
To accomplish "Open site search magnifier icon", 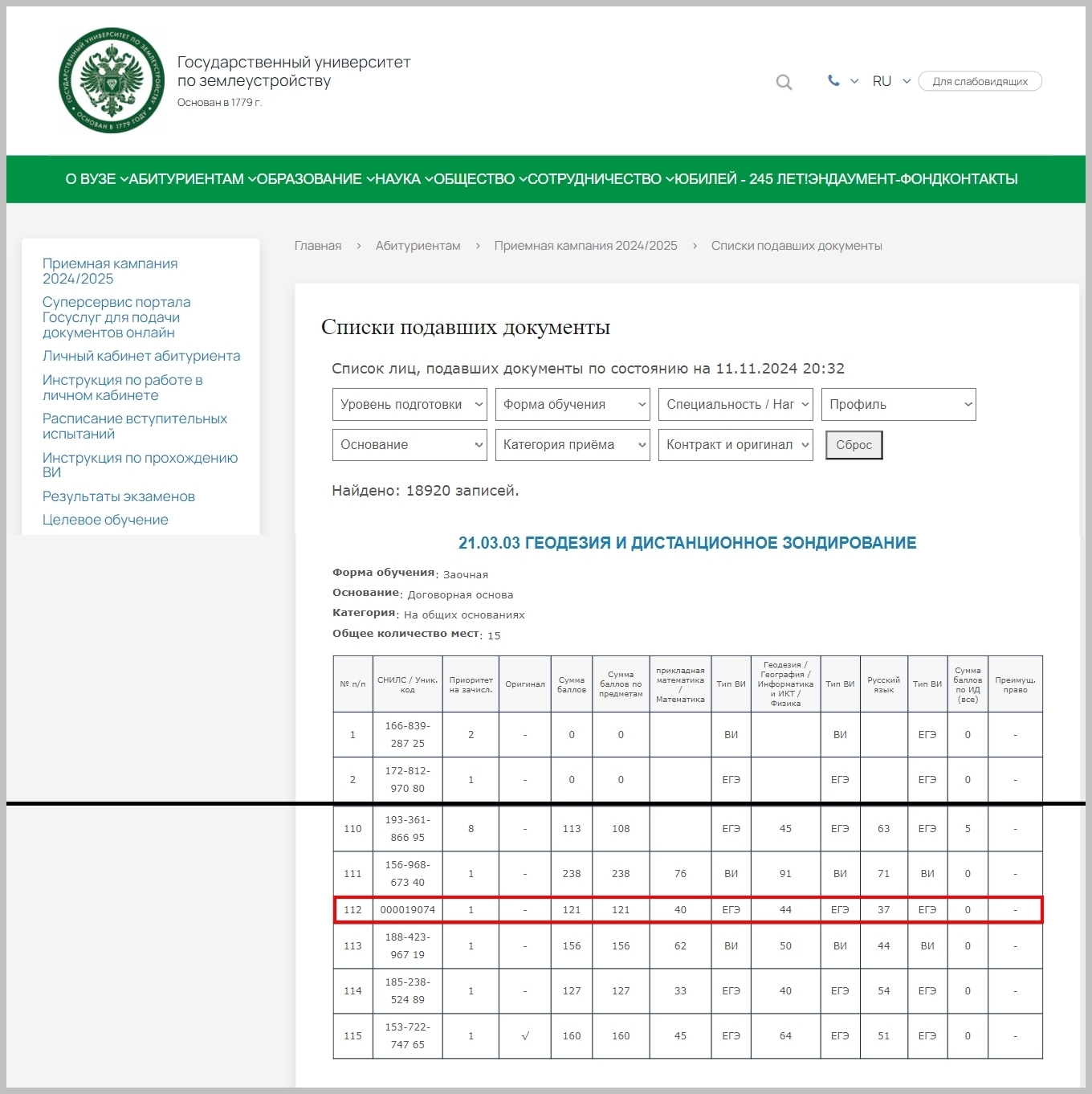I will click(784, 82).
